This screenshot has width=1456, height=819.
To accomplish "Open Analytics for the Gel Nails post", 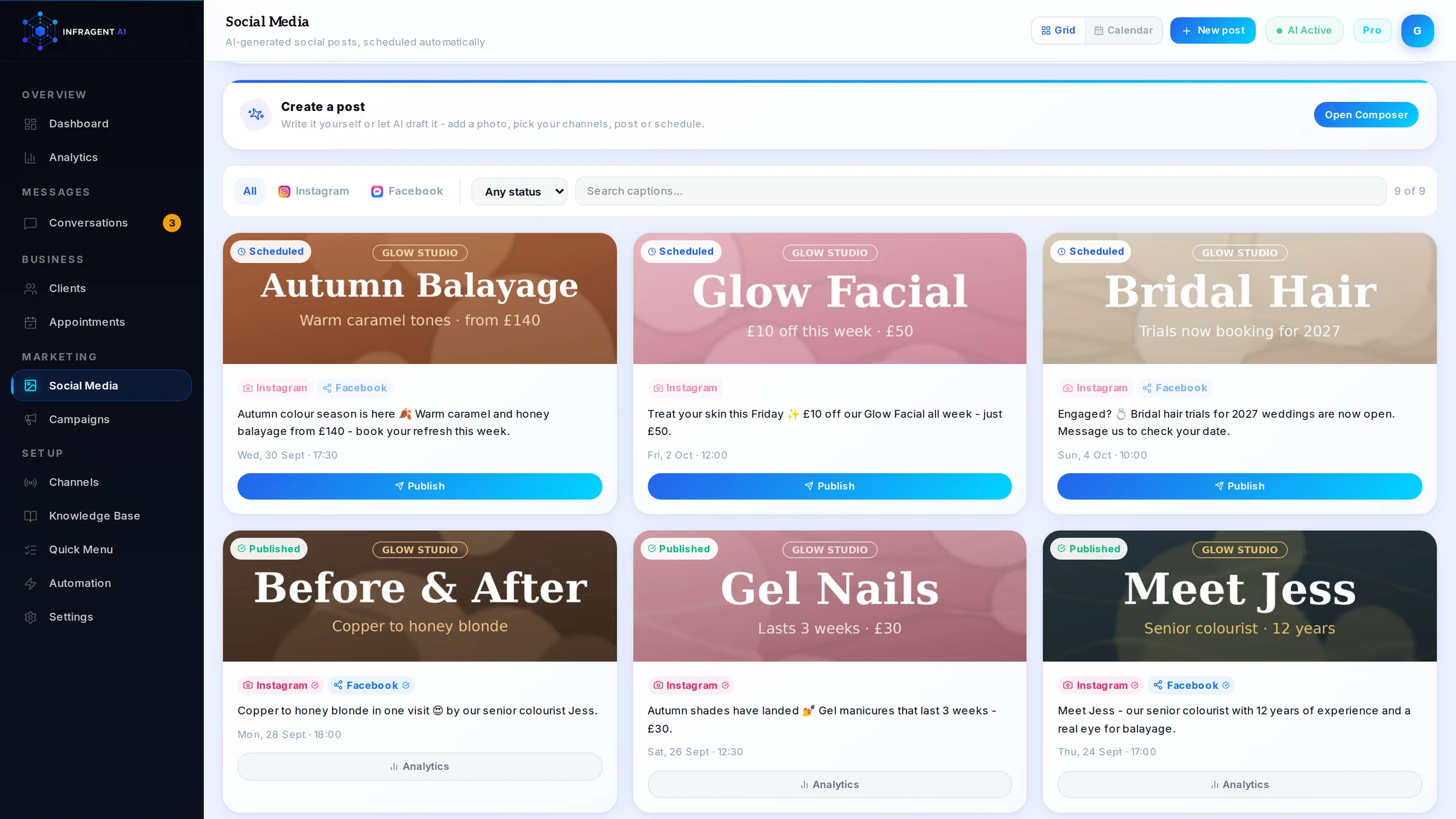I will (x=829, y=785).
